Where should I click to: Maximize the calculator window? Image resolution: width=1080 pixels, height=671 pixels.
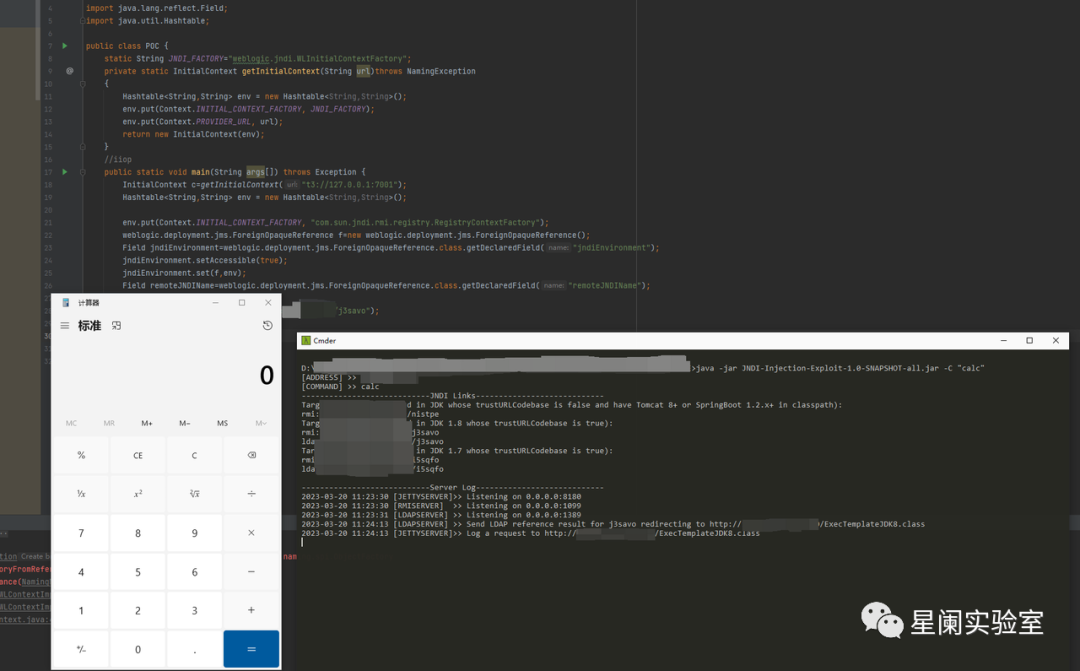coord(242,302)
